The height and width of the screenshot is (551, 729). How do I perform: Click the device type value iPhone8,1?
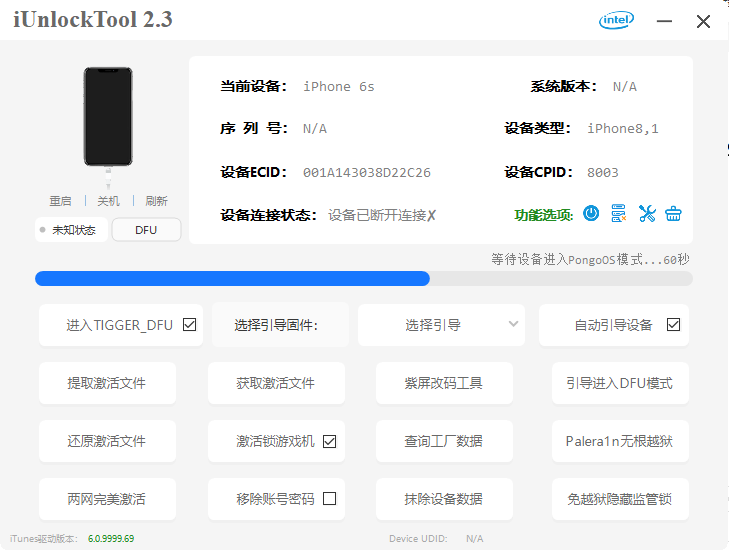[623, 129]
